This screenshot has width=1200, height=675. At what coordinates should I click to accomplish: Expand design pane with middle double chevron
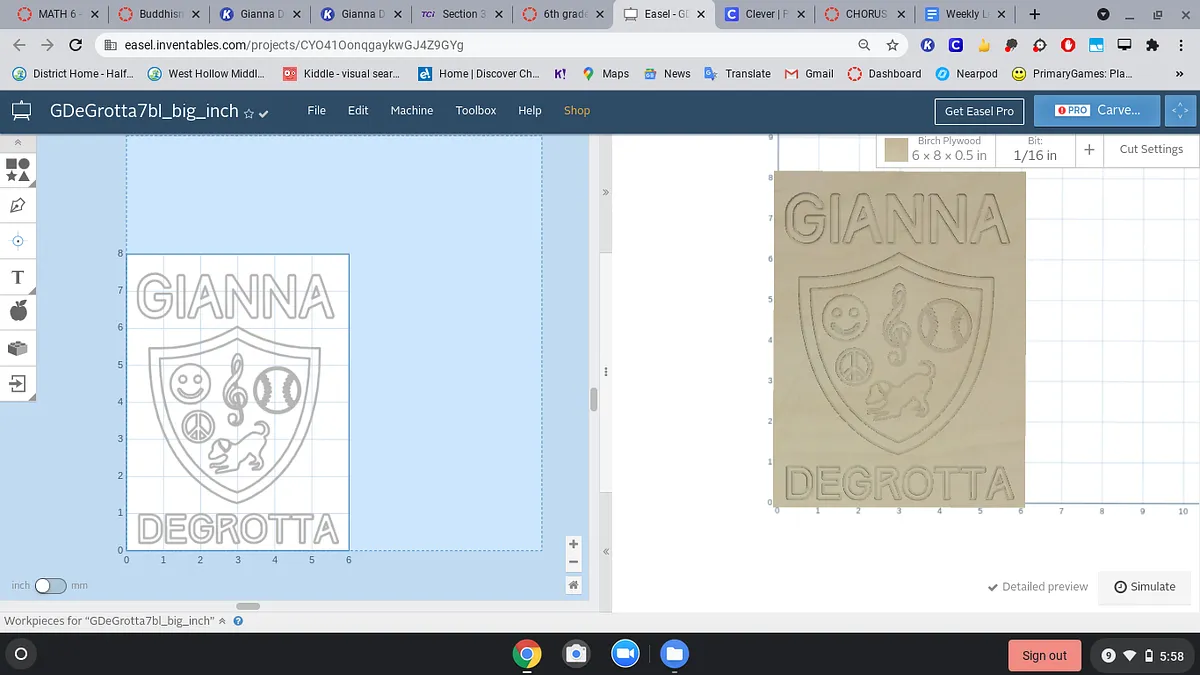[604, 193]
